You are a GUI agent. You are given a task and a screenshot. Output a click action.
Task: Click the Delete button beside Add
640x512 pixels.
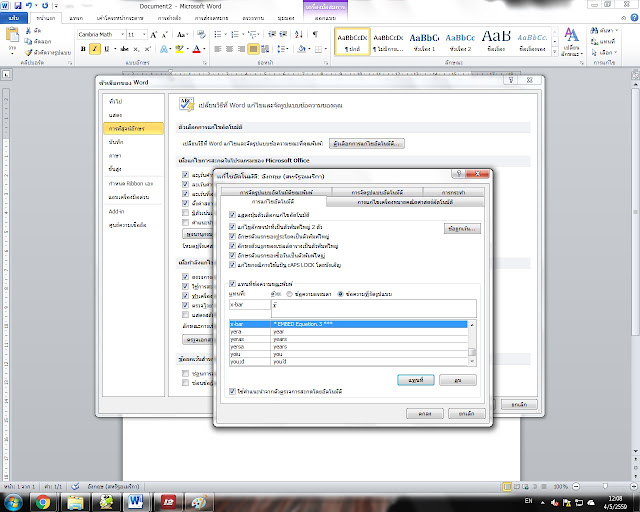coord(458,380)
